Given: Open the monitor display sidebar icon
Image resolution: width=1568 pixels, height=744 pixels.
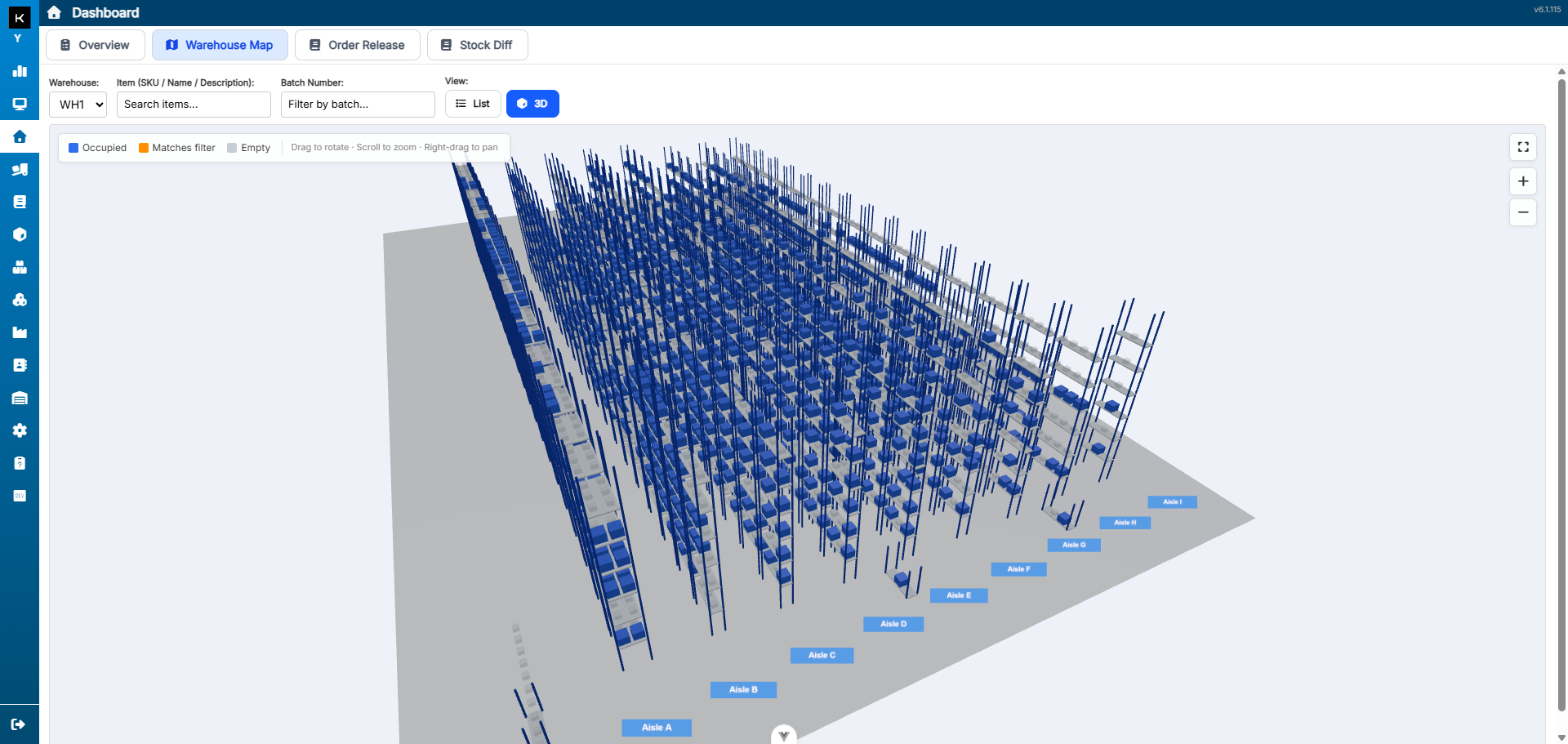Looking at the screenshot, I should click(20, 104).
